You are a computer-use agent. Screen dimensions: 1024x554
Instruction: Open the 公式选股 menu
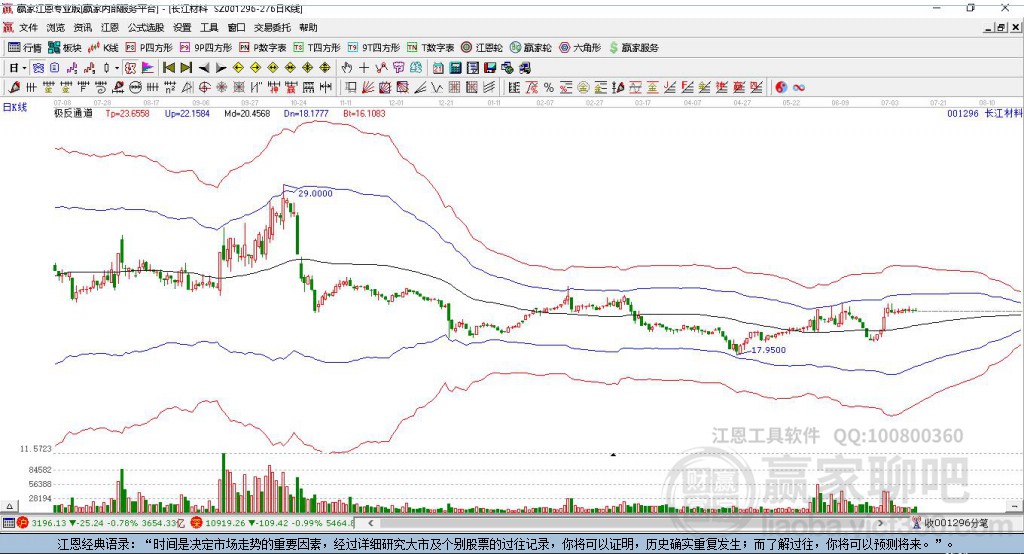(x=146, y=27)
